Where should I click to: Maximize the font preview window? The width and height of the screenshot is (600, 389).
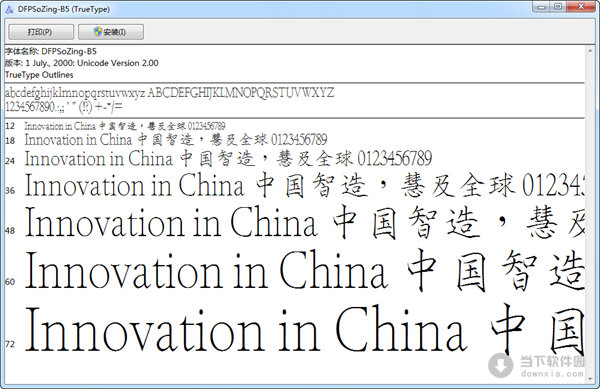[x=558, y=7]
